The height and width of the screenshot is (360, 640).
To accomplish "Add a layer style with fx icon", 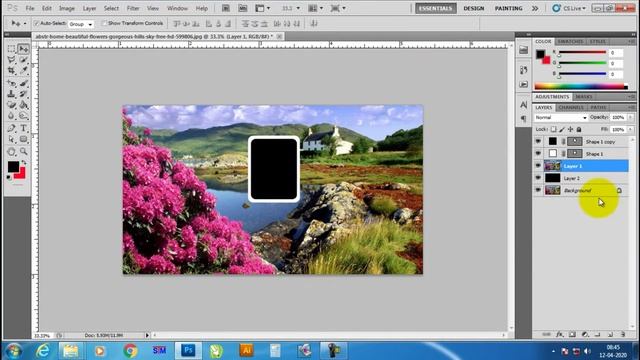I will tap(560, 334).
